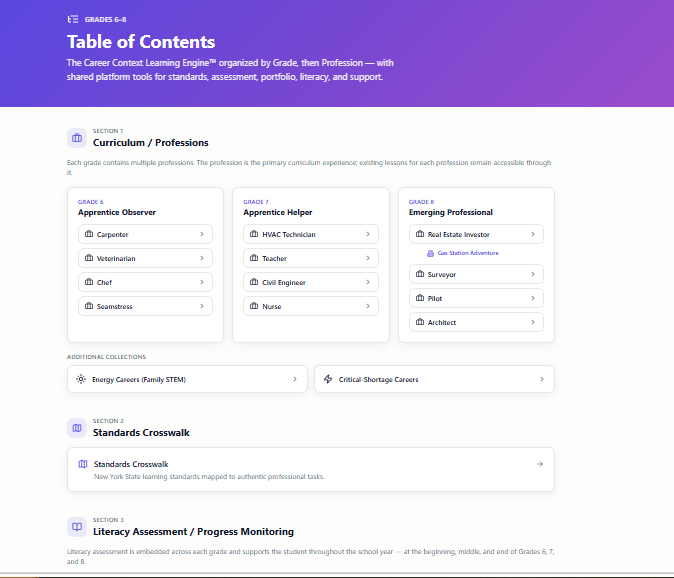Expand the Civil Engineer row chevron

[368, 282]
